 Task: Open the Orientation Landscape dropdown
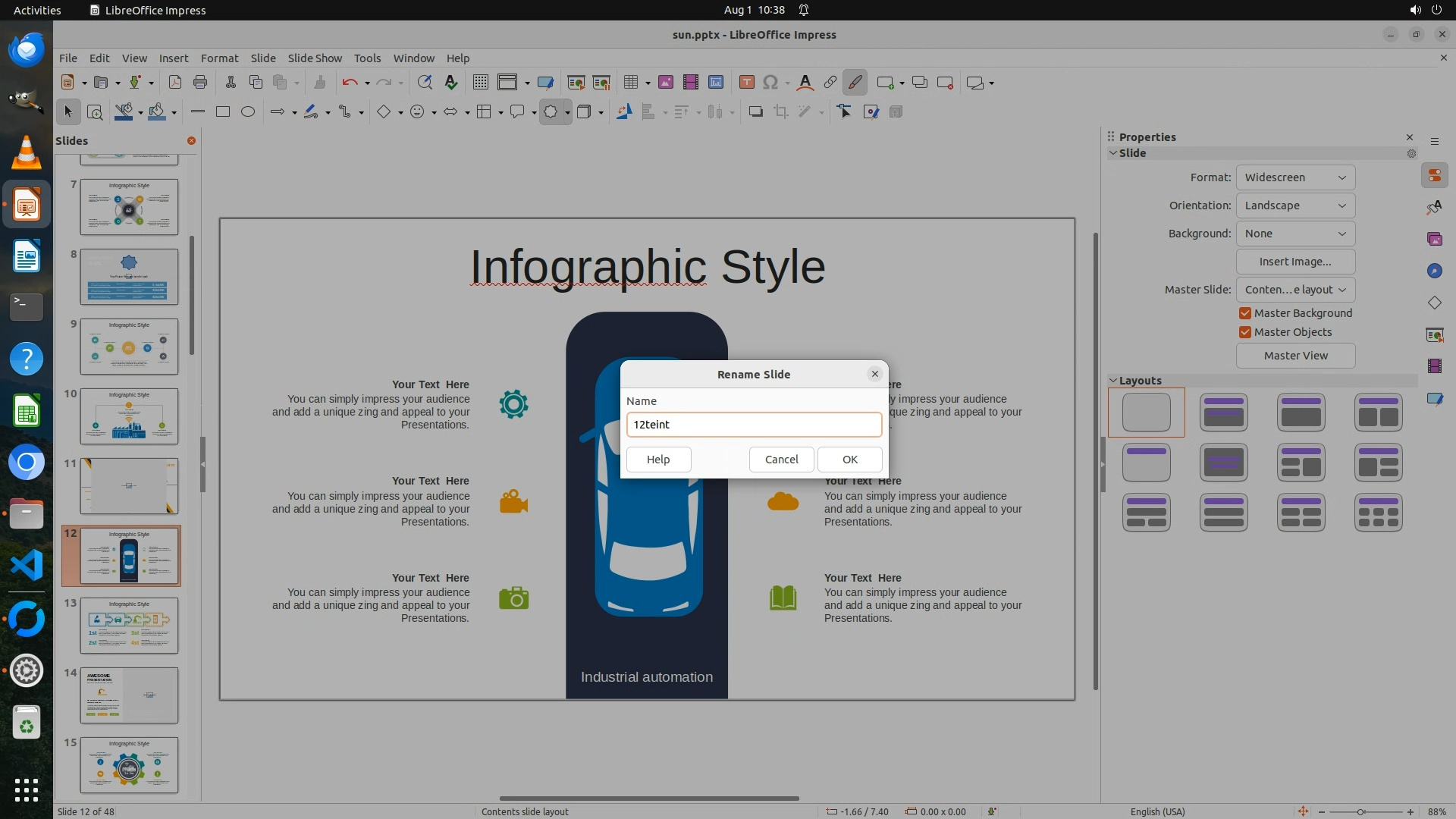pyautogui.click(x=1294, y=206)
